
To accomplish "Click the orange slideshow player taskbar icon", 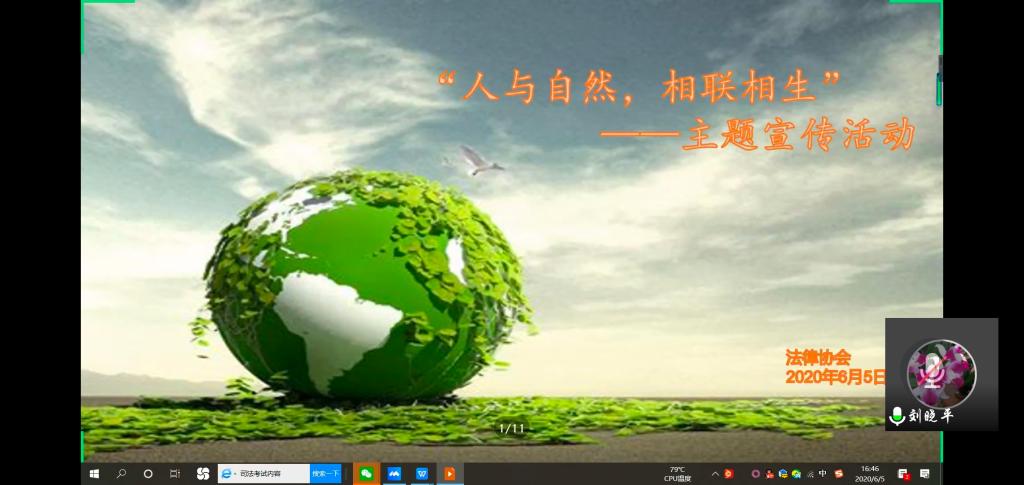I will (449, 473).
